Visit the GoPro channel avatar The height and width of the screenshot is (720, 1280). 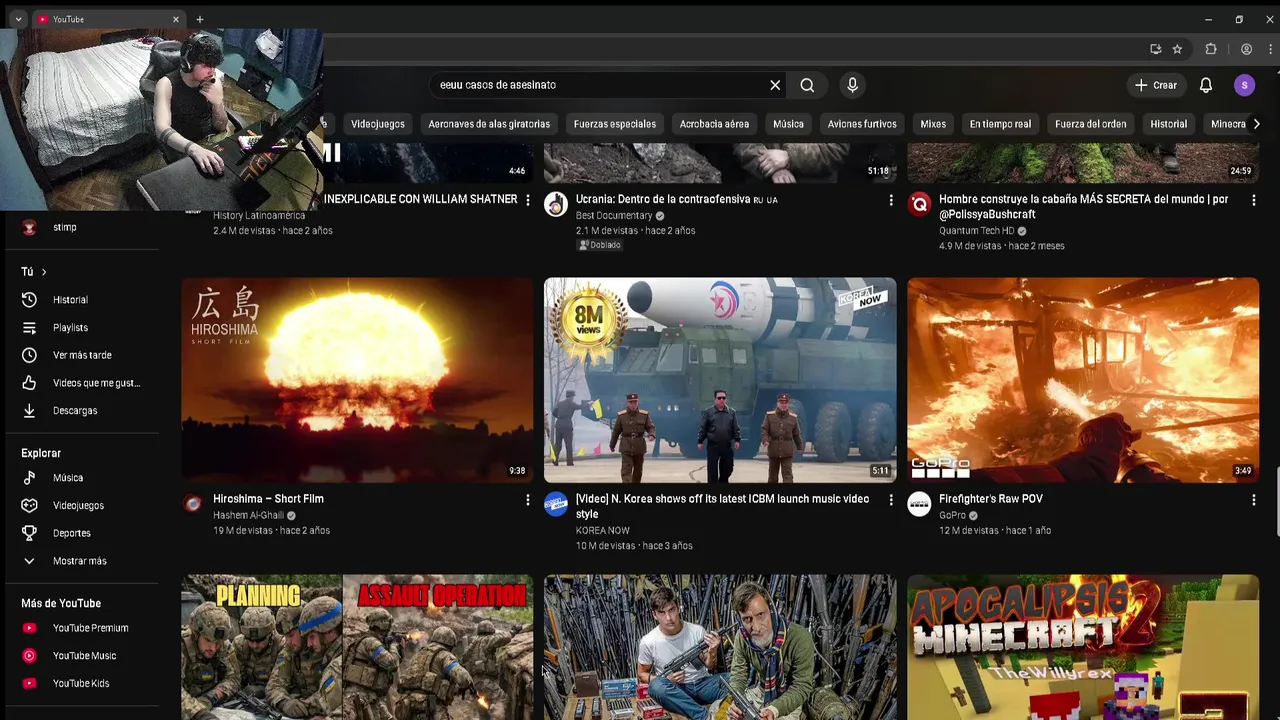coord(919,504)
